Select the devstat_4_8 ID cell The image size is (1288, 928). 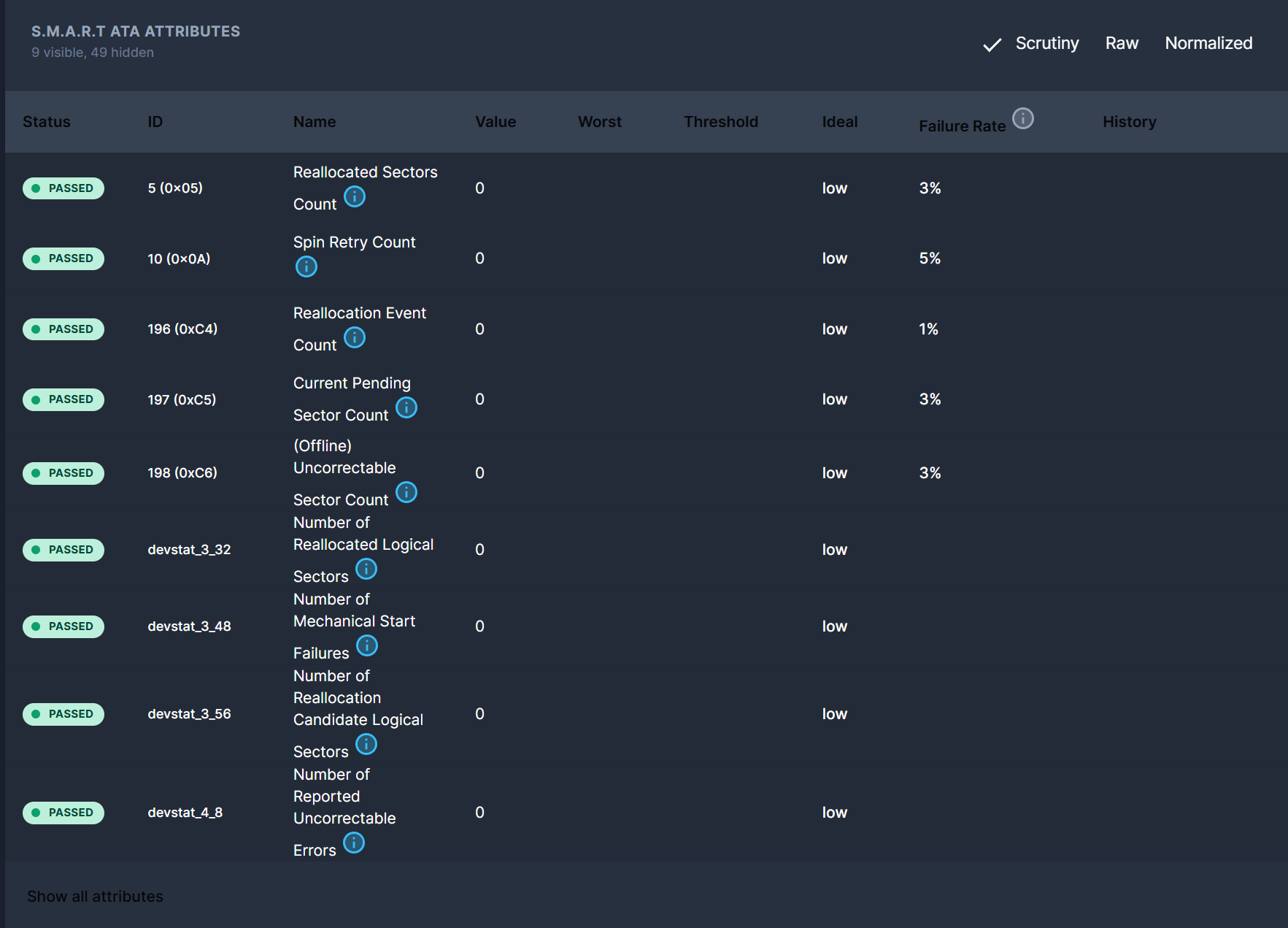point(185,813)
